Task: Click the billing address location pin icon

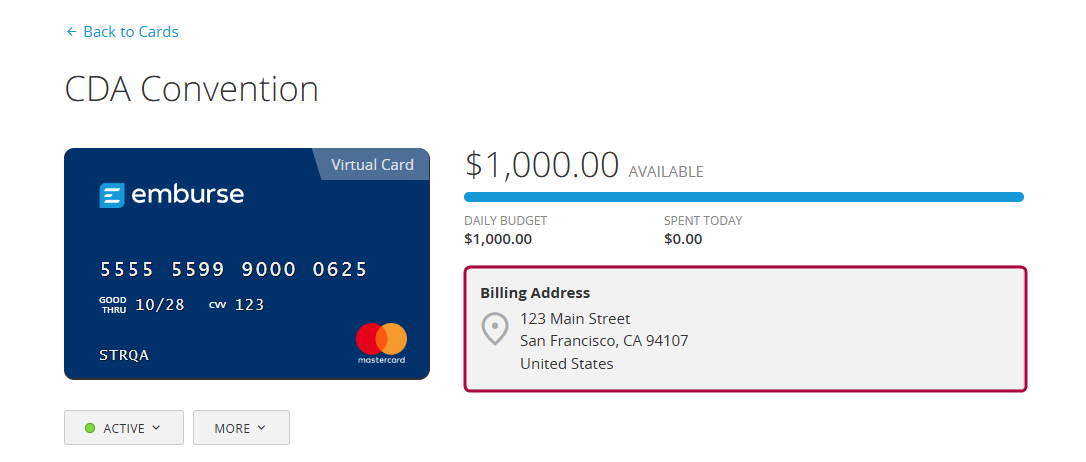Action: point(495,328)
